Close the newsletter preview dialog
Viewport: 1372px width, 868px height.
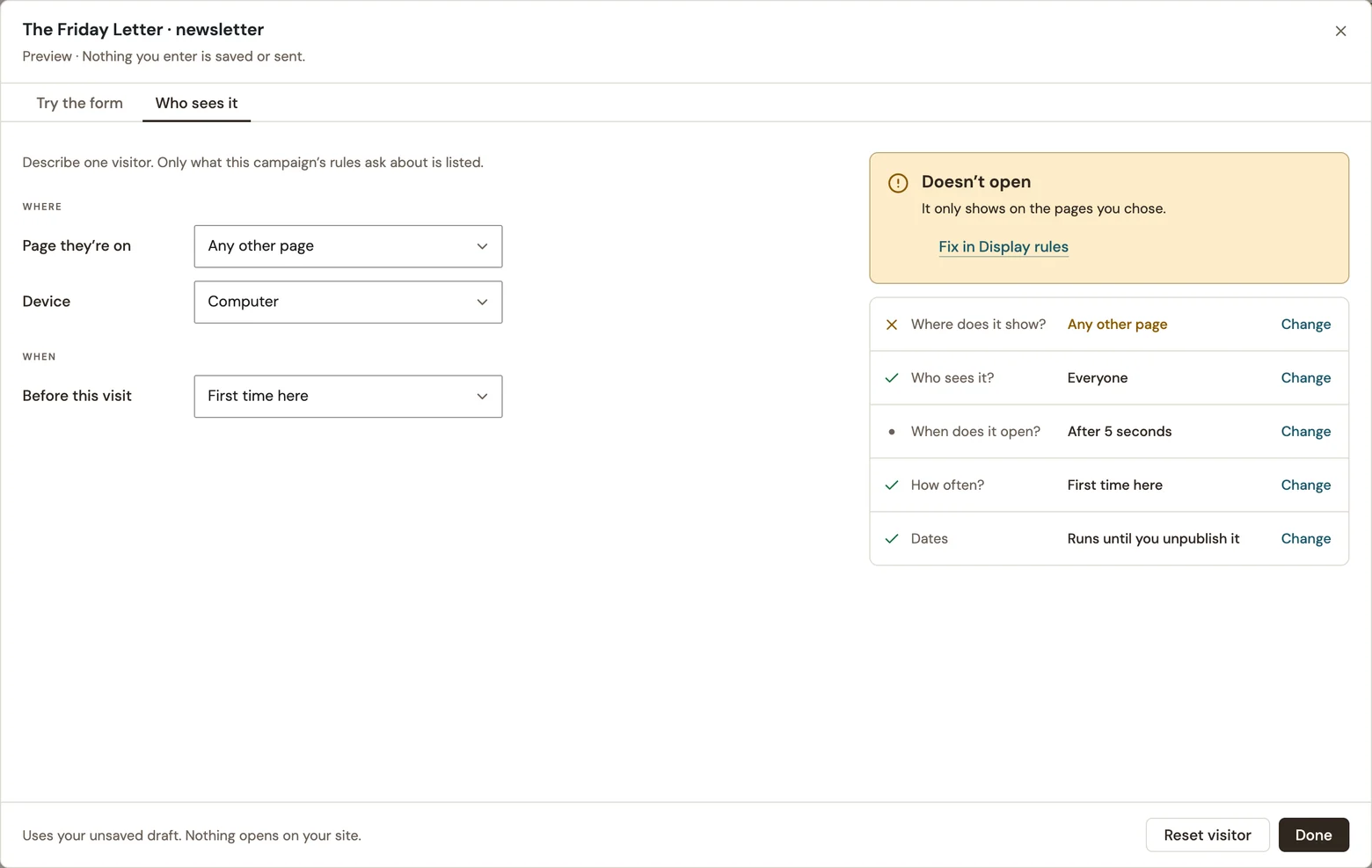[x=1340, y=31]
